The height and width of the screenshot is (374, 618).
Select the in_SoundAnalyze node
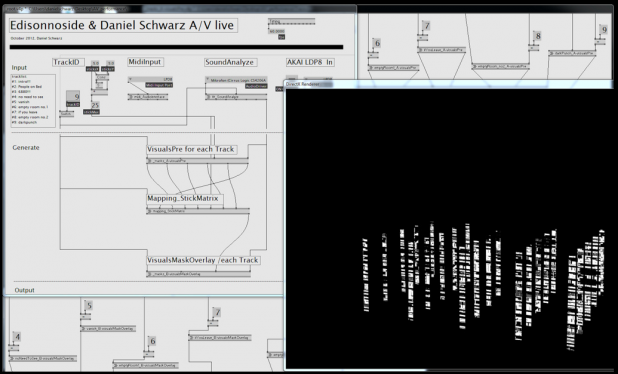coord(236,97)
